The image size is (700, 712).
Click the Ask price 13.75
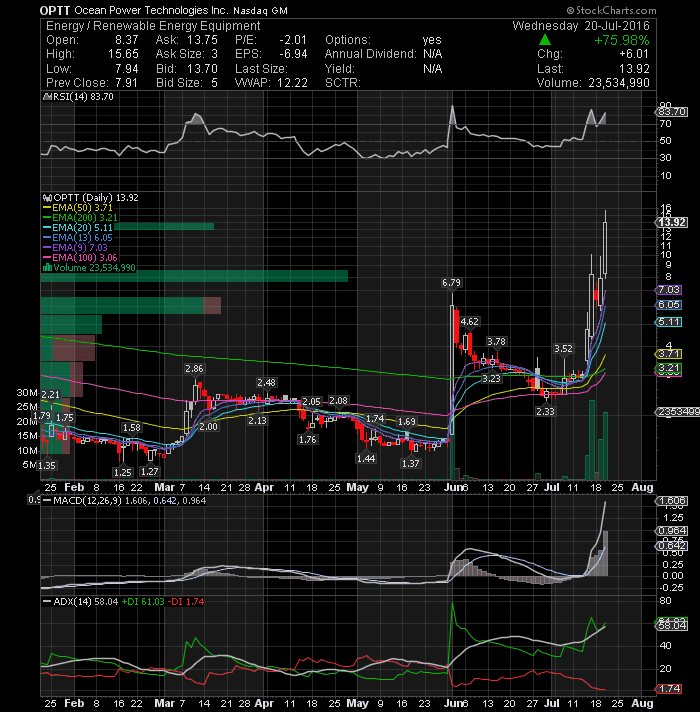(x=202, y=40)
